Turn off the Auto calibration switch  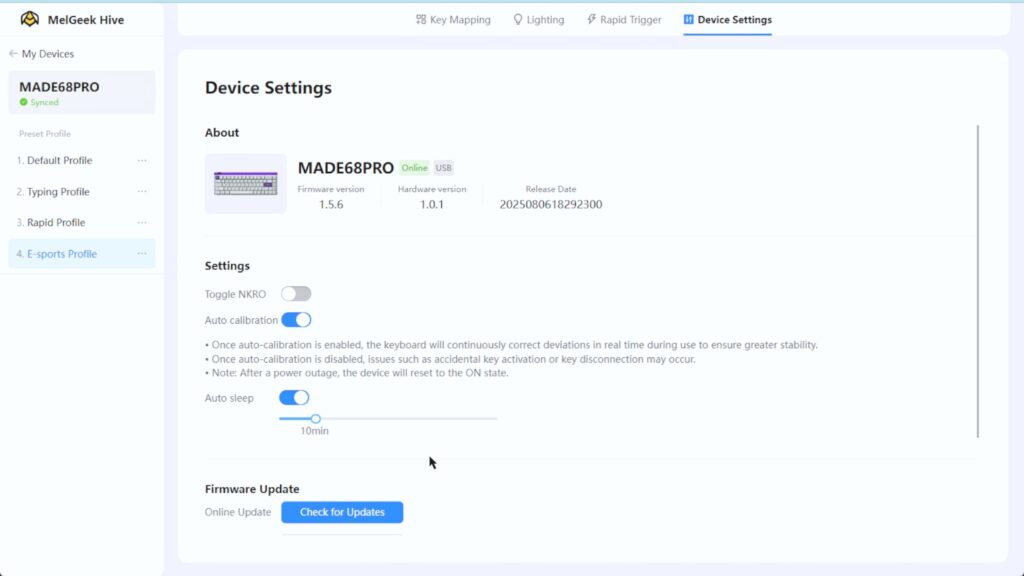[296, 320]
